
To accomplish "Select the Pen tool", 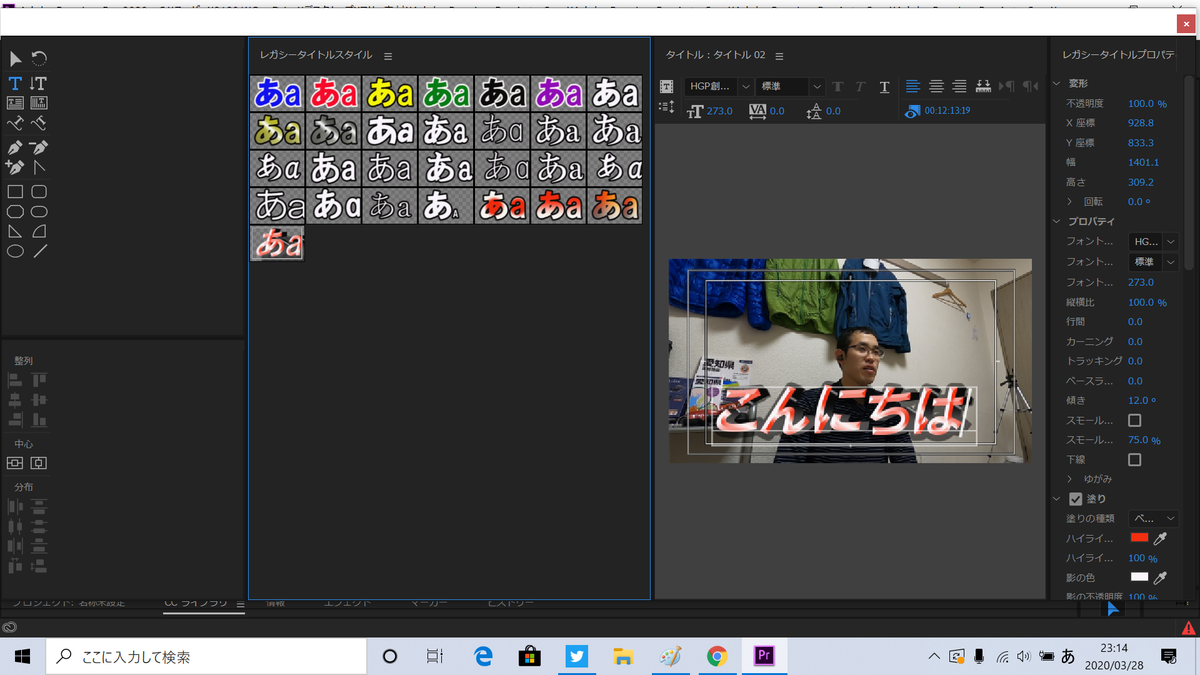I will (x=15, y=147).
